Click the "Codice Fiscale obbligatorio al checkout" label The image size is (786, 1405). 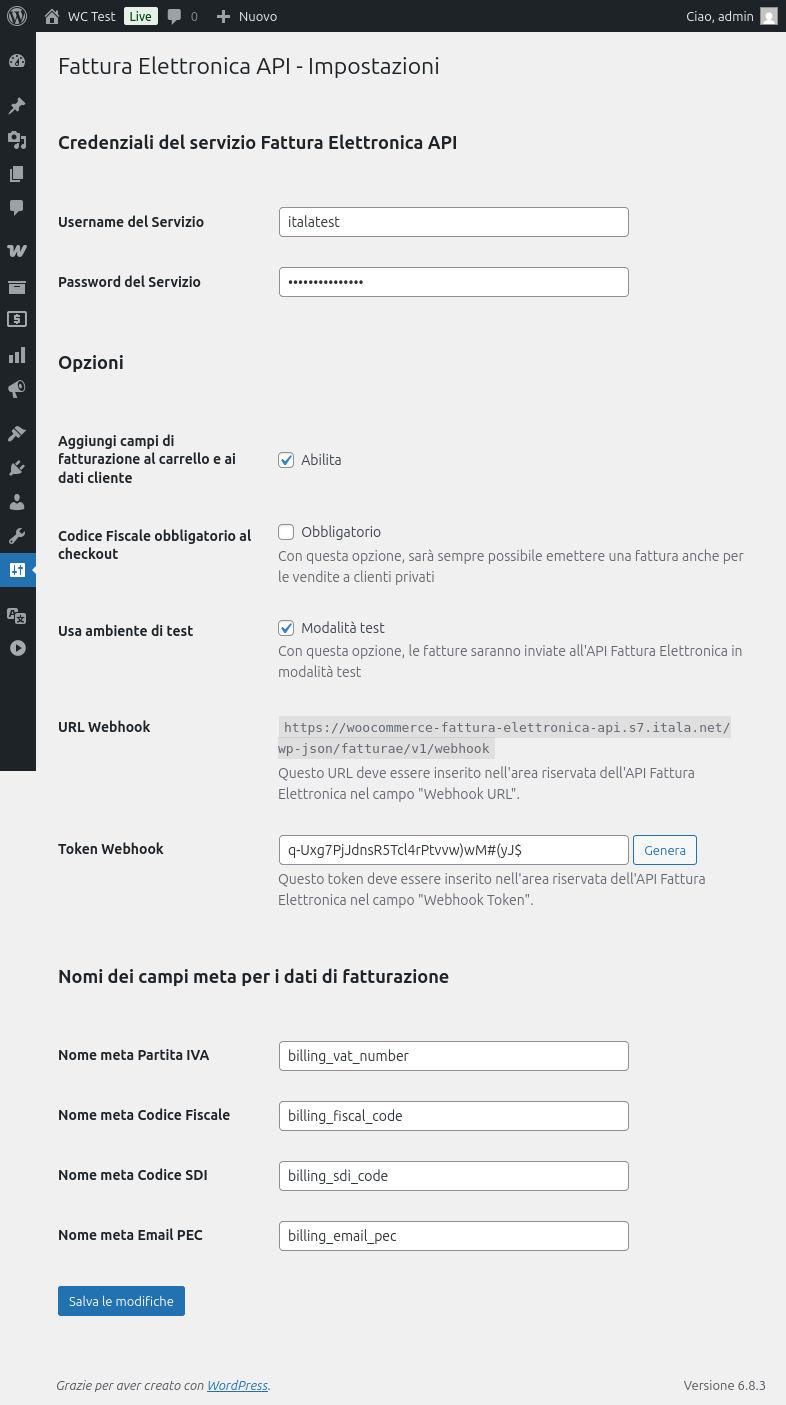coord(155,545)
